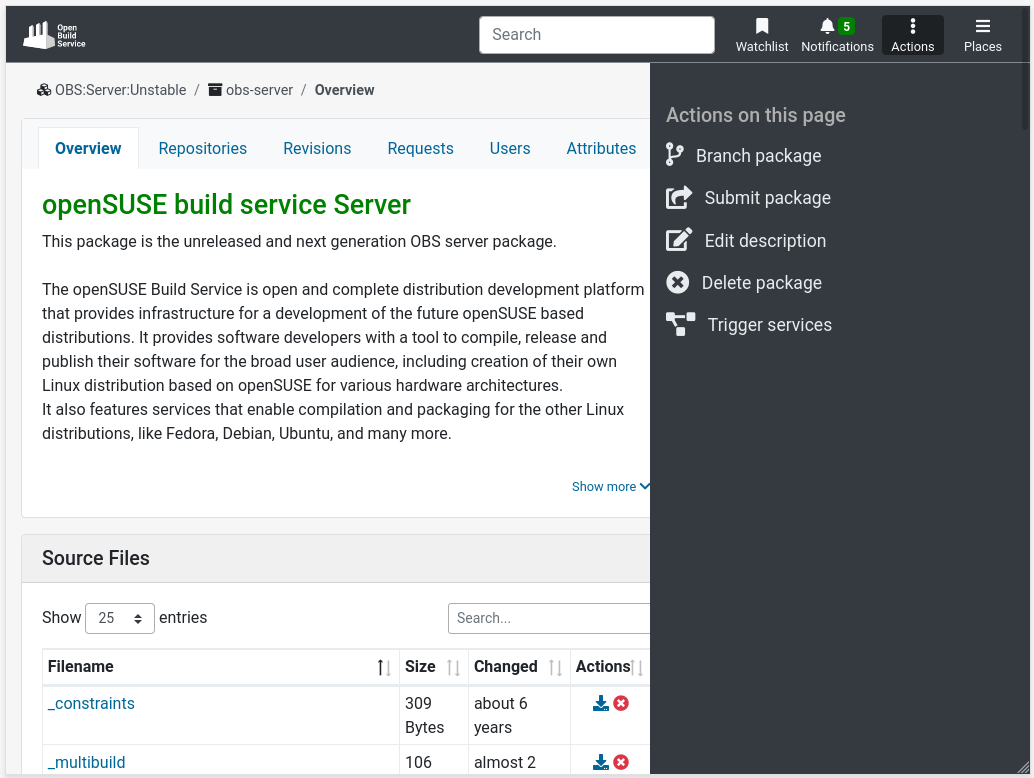Click Branch package action
The width and height of the screenshot is (1034, 778).
point(758,156)
